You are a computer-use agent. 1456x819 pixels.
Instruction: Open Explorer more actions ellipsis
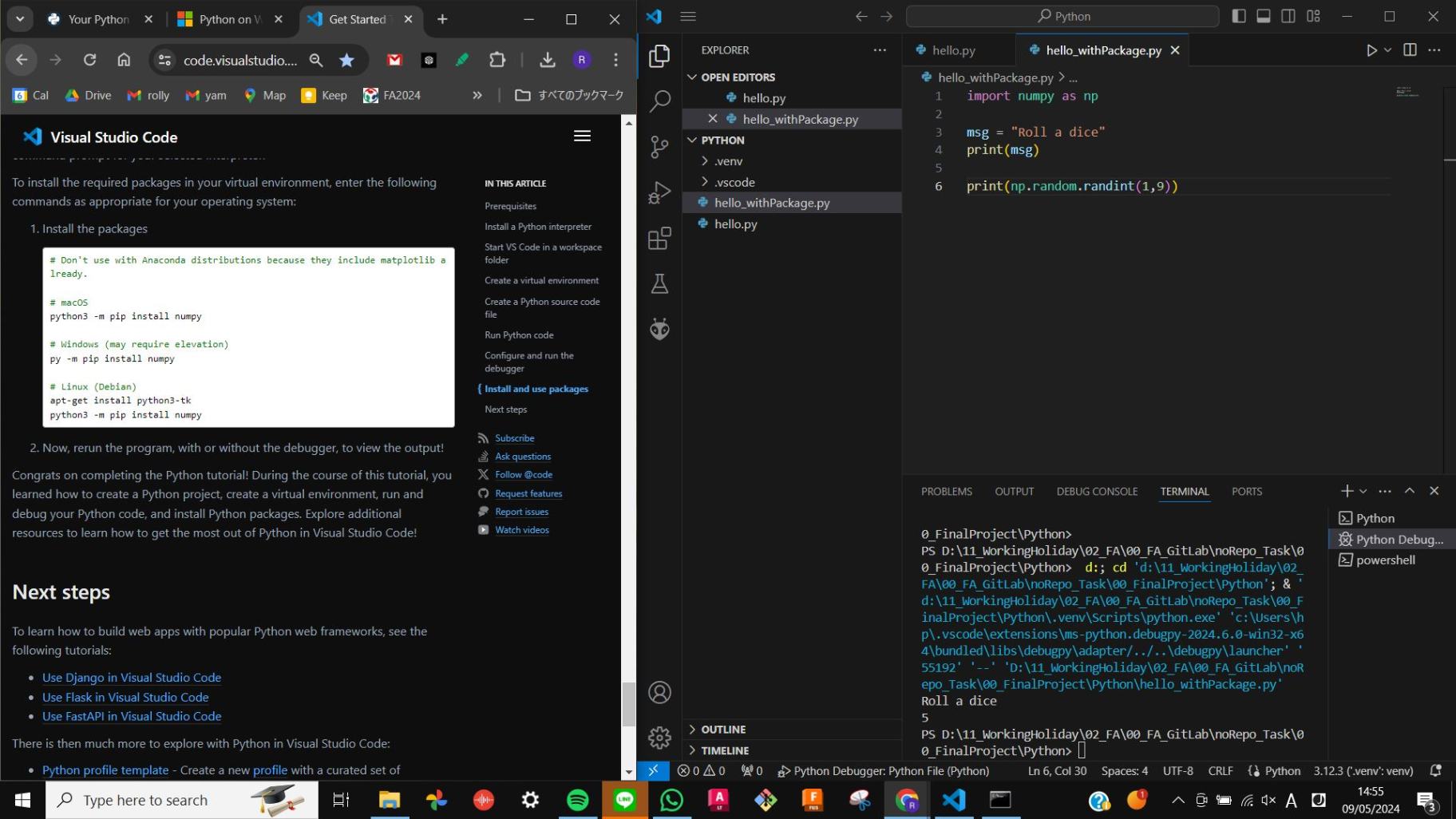pos(880,50)
